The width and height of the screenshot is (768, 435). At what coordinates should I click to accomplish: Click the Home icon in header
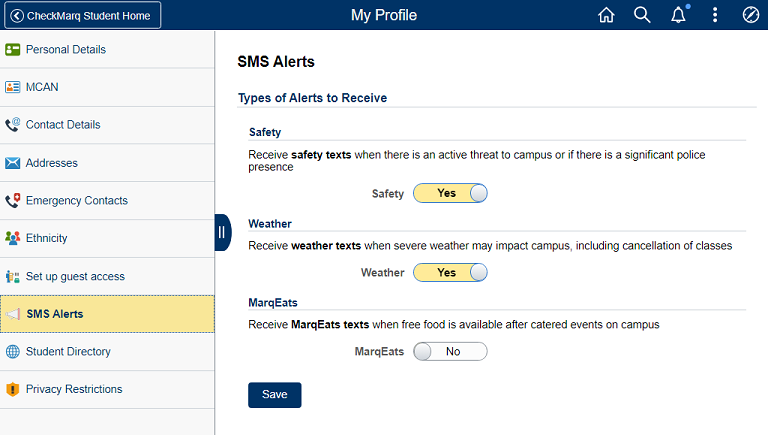pyautogui.click(x=606, y=15)
